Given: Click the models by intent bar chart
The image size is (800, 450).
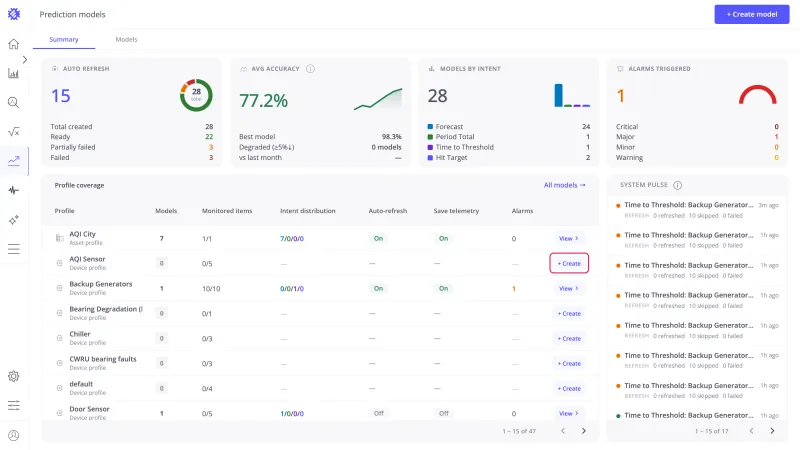Looking at the screenshot, I should pyautogui.click(x=572, y=95).
